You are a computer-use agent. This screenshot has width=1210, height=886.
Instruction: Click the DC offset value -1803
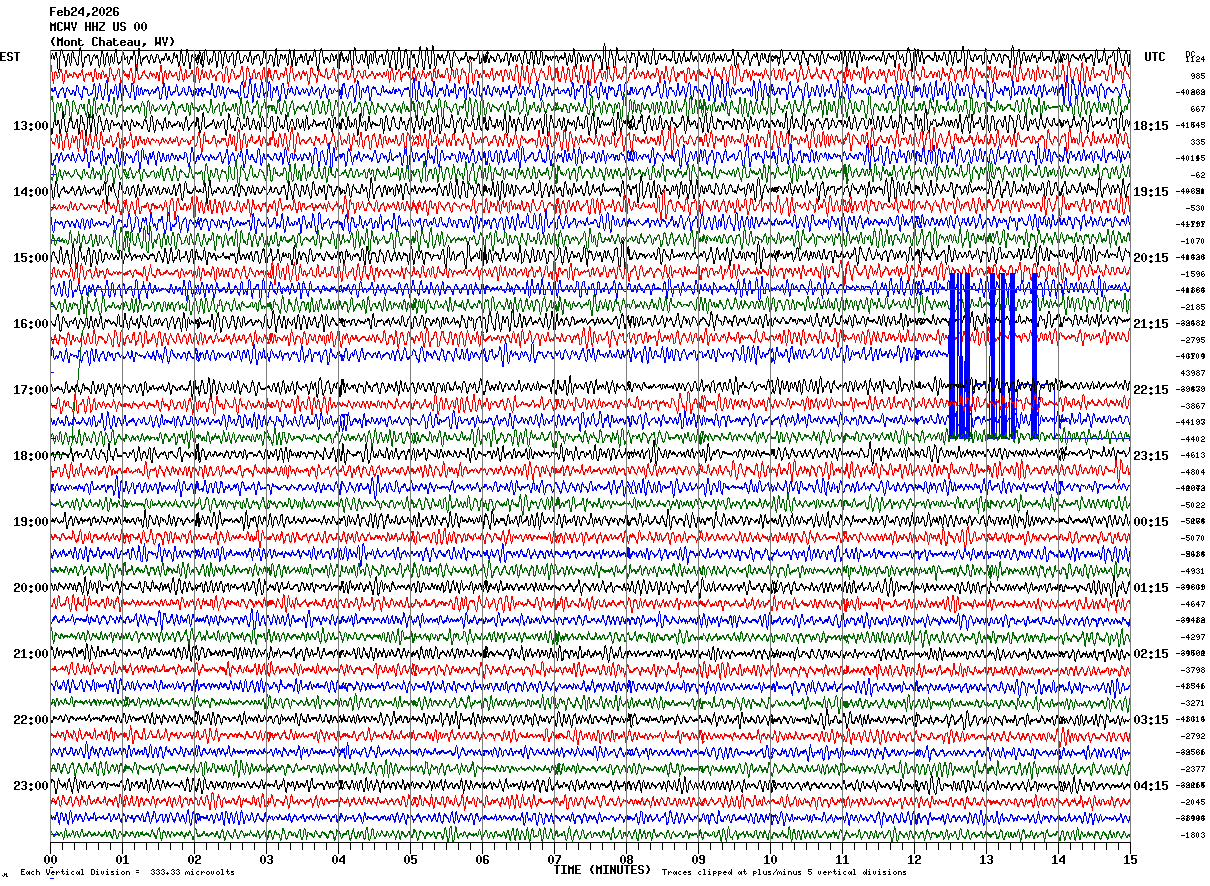1194,835
